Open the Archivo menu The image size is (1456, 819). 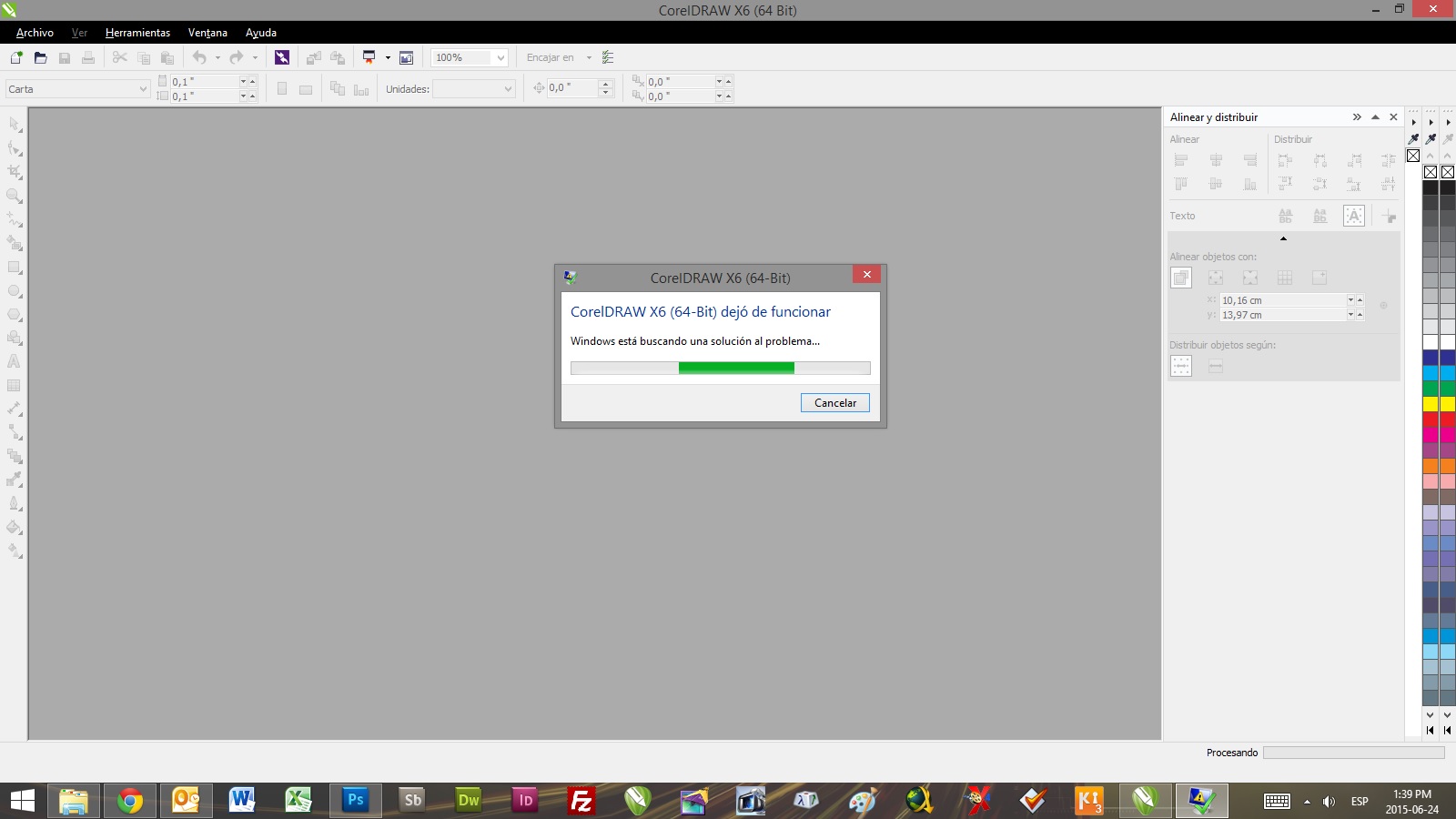point(35,33)
